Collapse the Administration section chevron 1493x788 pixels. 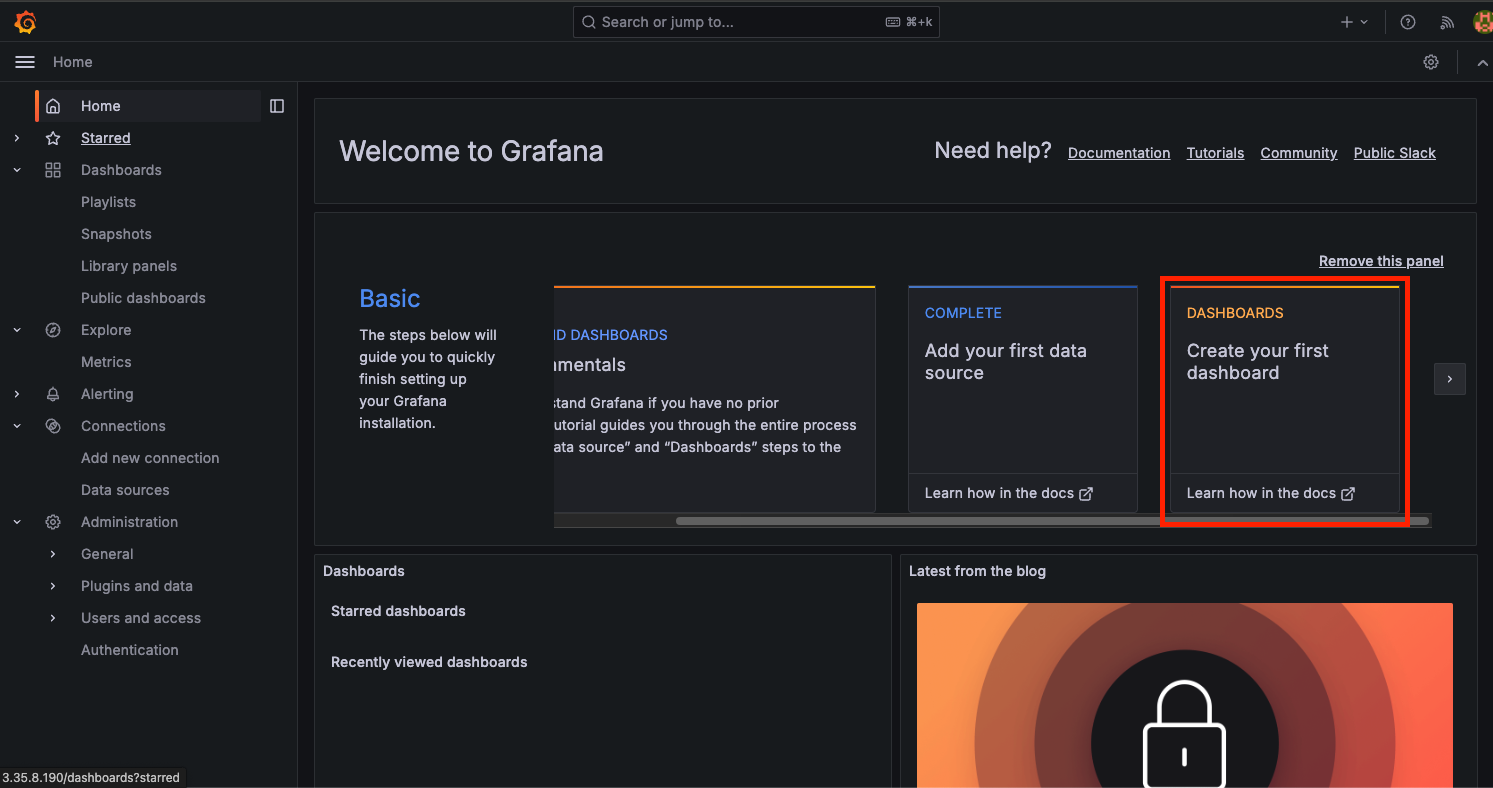(17, 522)
